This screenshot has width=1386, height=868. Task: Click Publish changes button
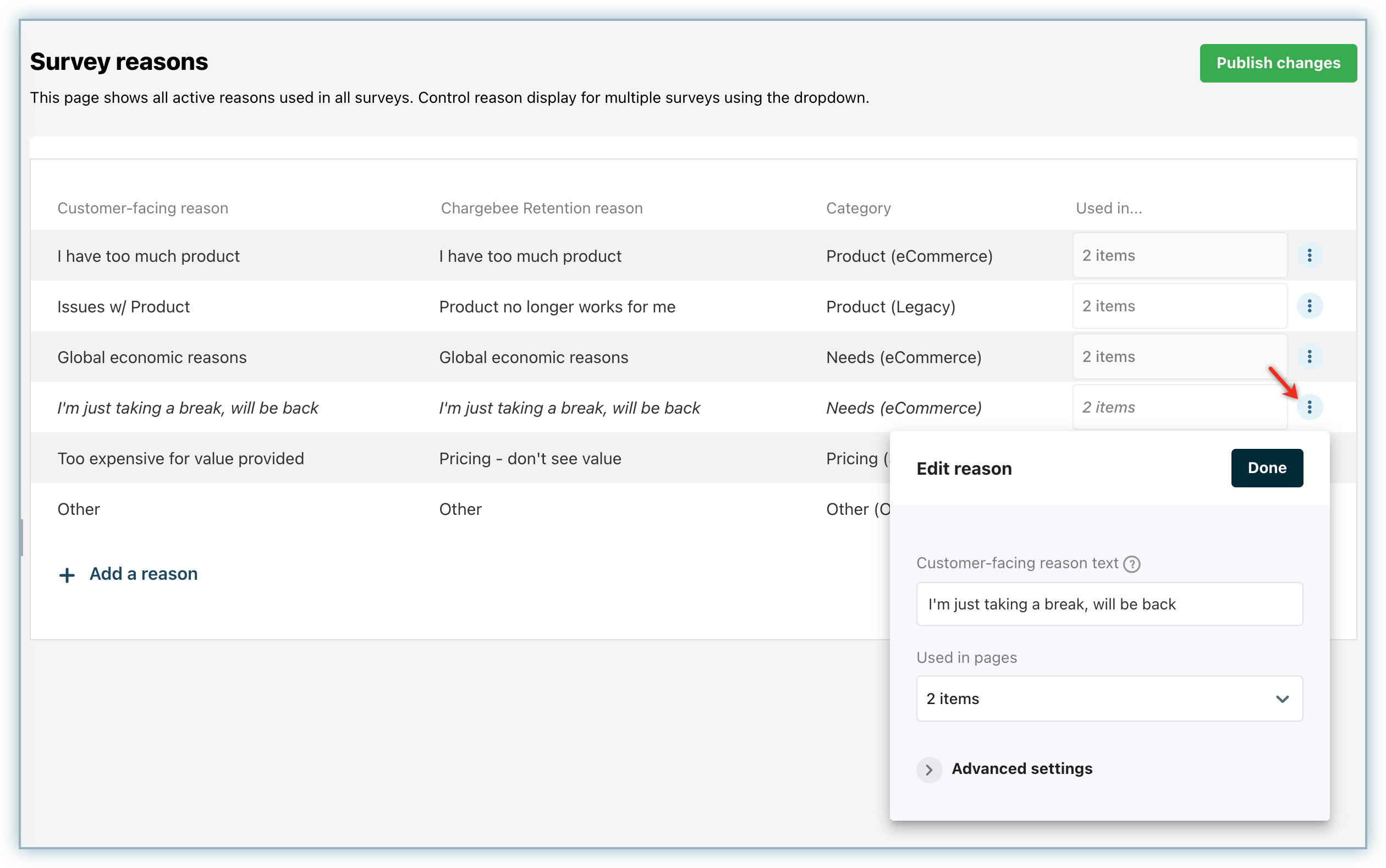pyautogui.click(x=1278, y=63)
